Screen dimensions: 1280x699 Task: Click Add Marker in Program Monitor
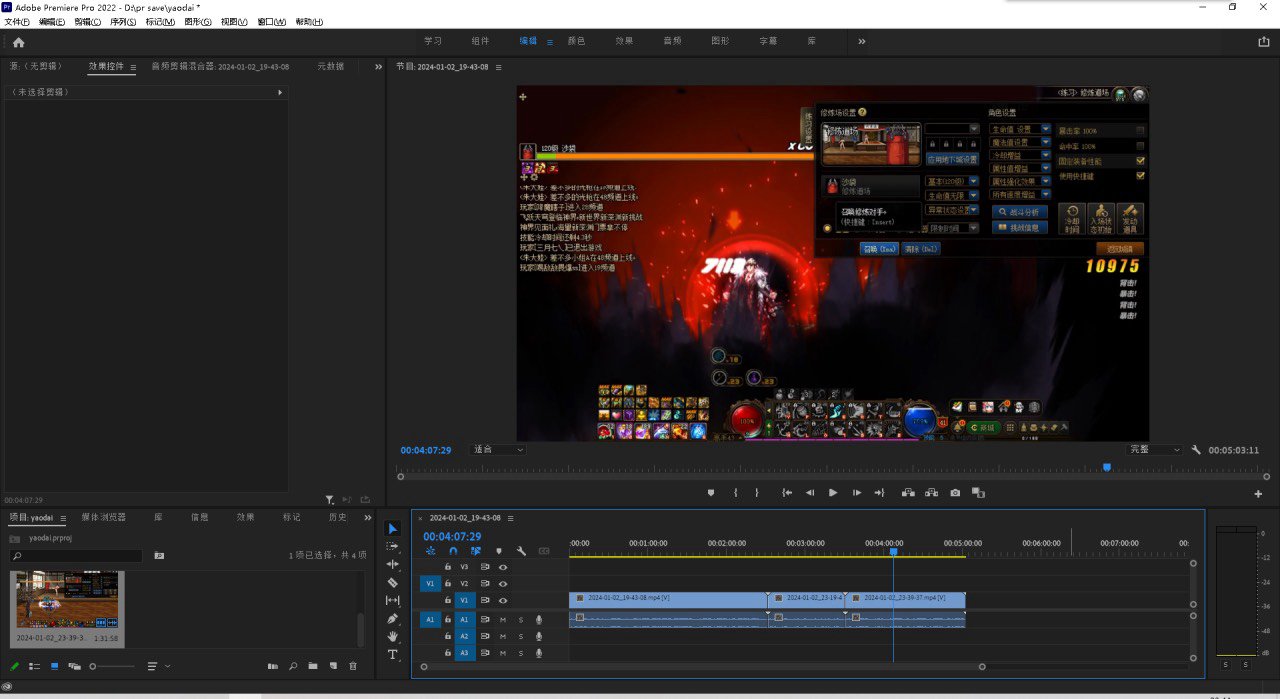(x=711, y=493)
